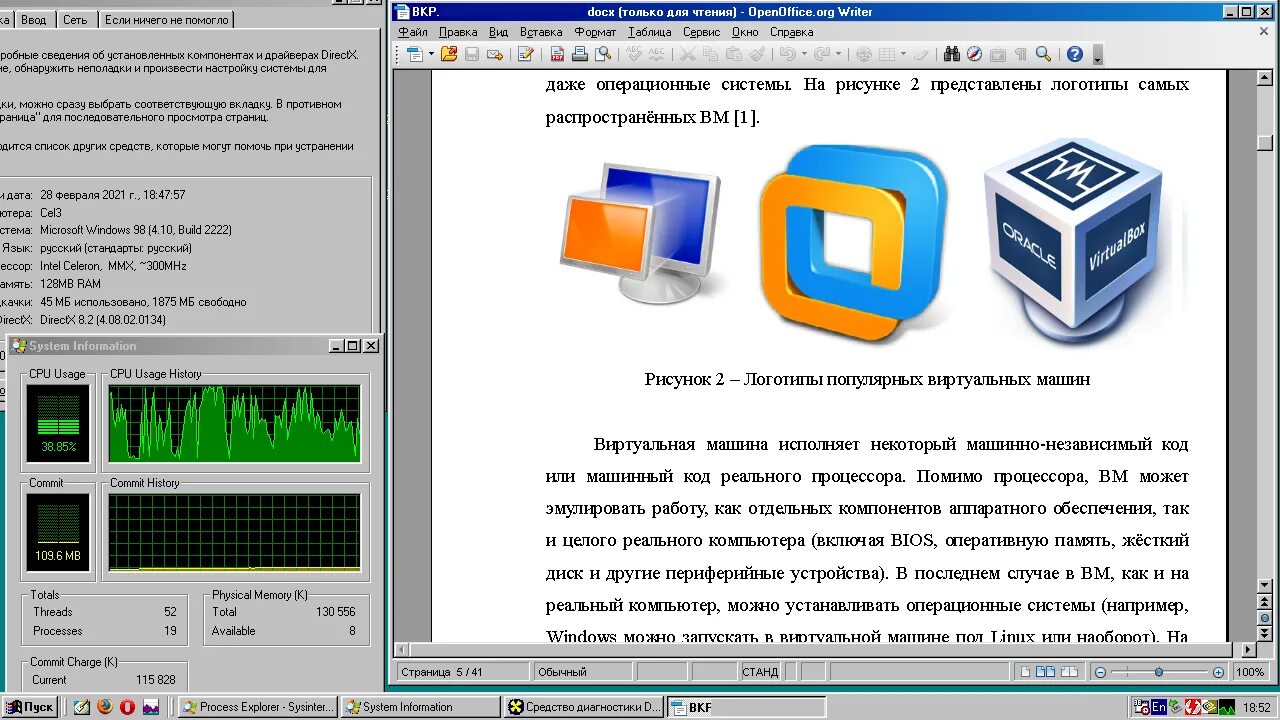This screenshot has height=720, width=1280.
Task: Click the Copy icon in toolbar
Action: pos(711,54)
